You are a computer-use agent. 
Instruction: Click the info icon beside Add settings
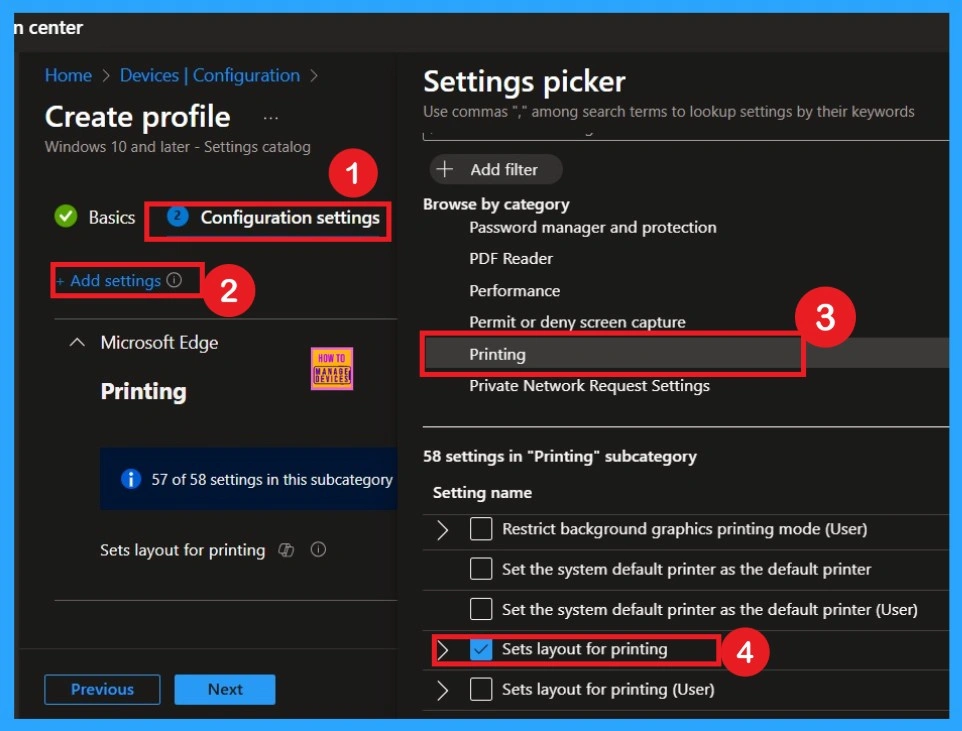point(174,280)
